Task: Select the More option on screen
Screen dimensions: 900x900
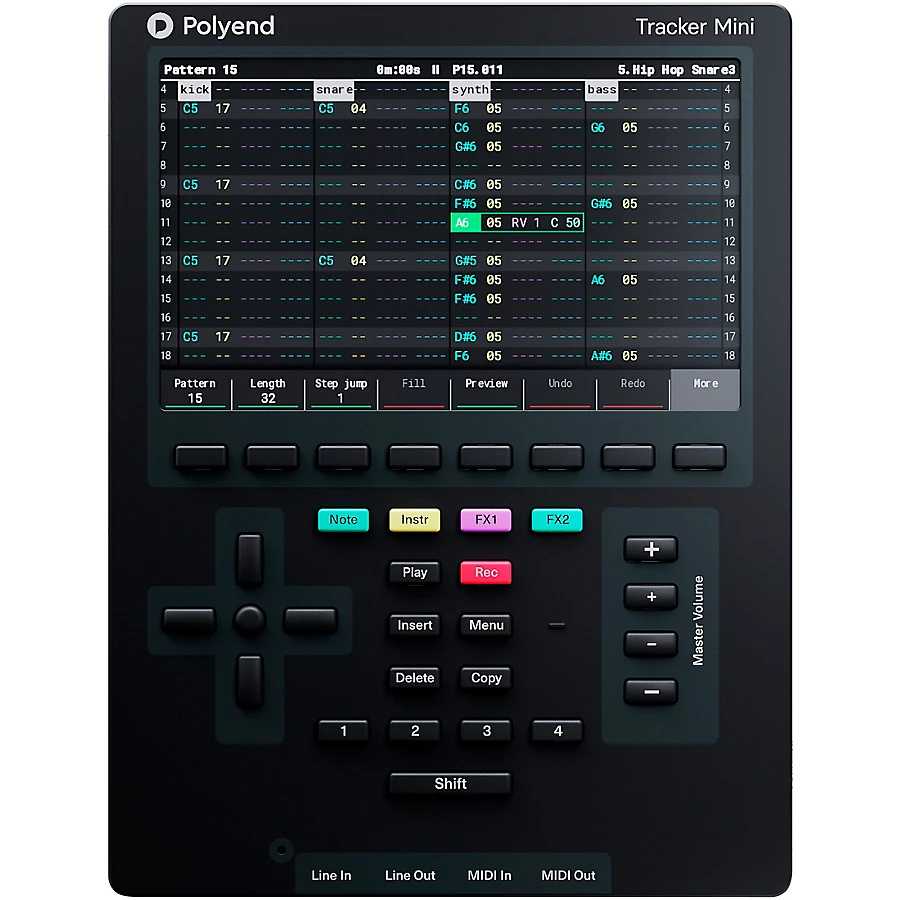Action: coord(705,389)
